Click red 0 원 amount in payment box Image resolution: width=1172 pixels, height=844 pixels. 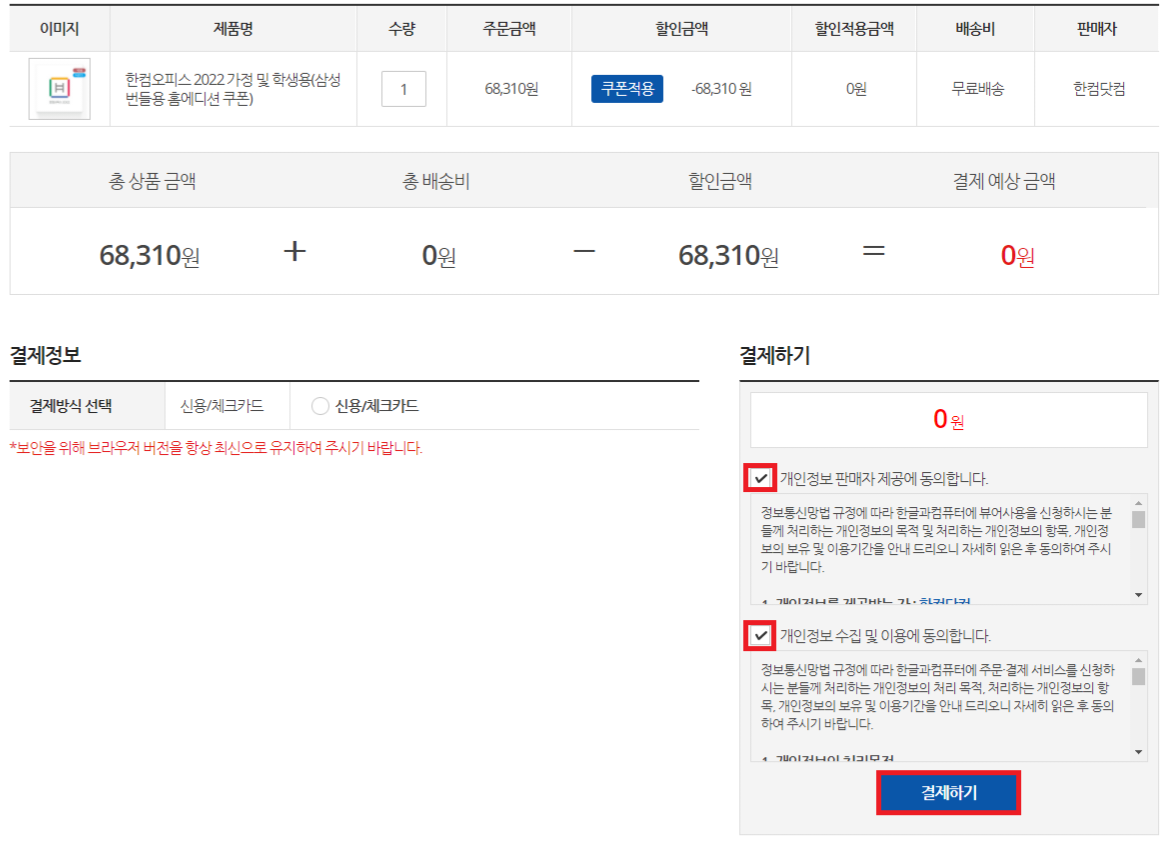click(949, 419)
